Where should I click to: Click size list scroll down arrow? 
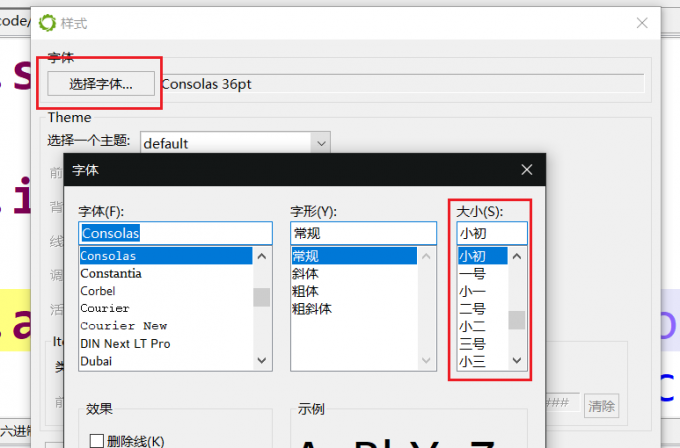[x=517, y=360]
